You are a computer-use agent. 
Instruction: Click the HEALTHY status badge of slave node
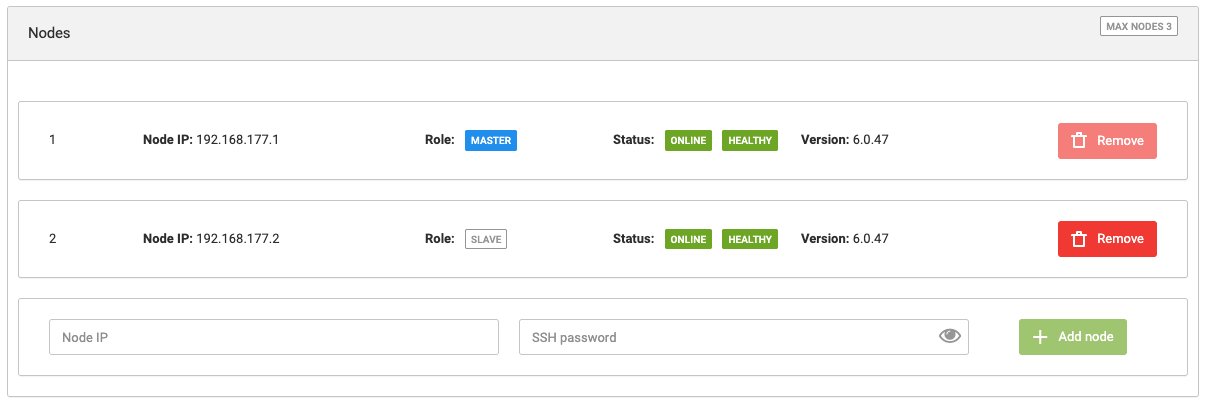point(750,239)
